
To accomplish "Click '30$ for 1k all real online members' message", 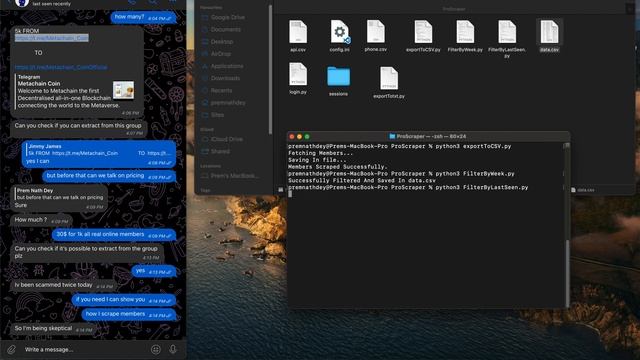I will click(x=114, y=235).
